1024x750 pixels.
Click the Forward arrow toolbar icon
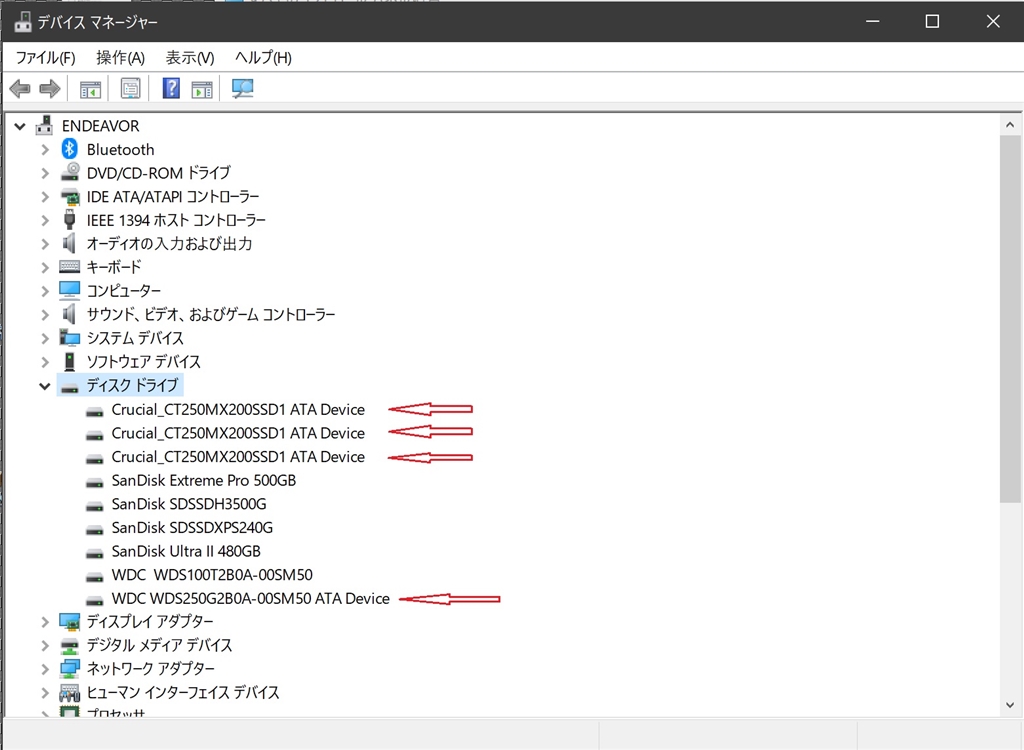coord(50,88)
